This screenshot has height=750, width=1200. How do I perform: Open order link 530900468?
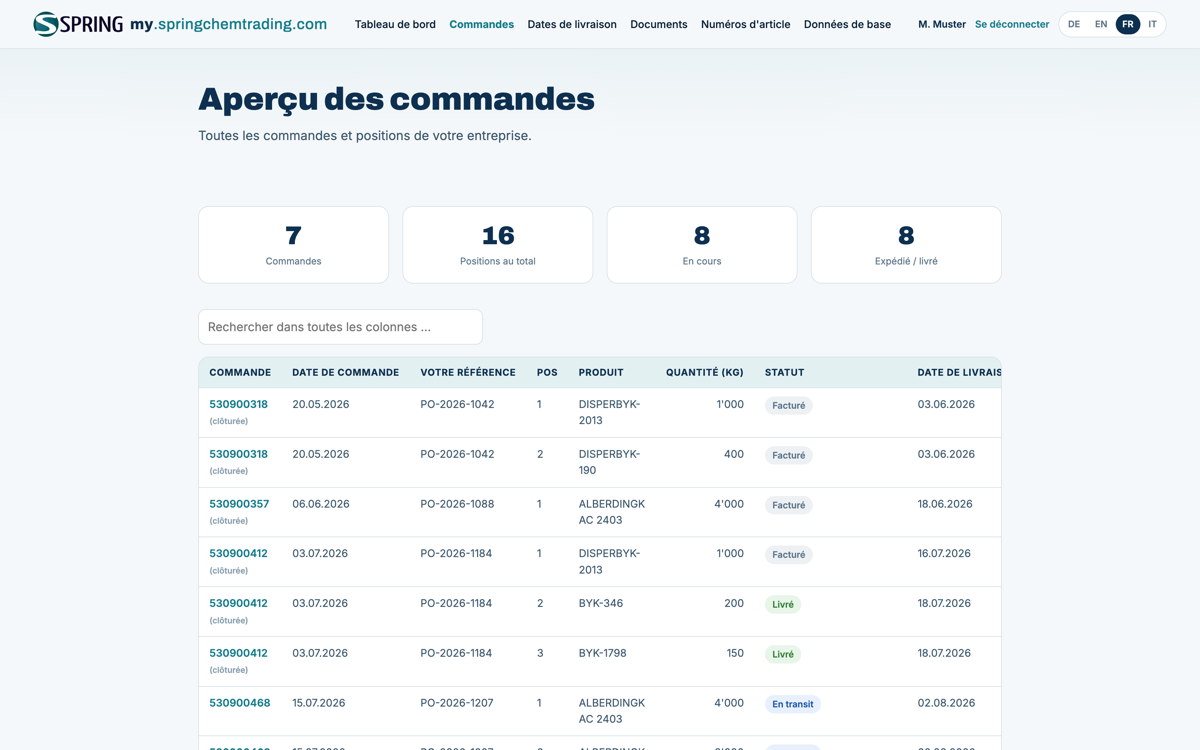point(239,703)
